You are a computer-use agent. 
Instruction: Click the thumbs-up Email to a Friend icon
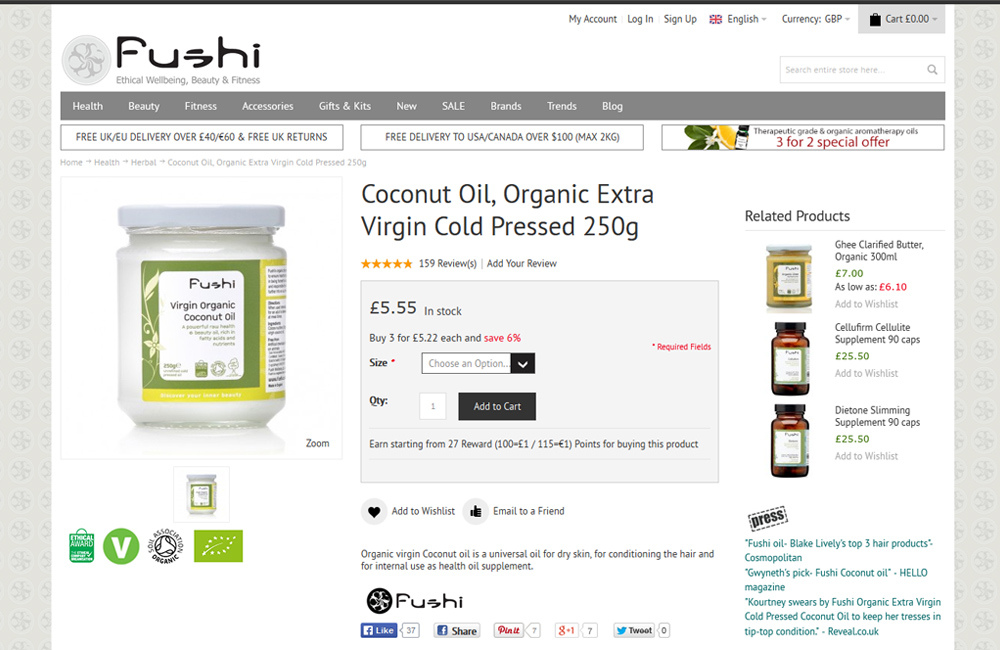[476, 511]
